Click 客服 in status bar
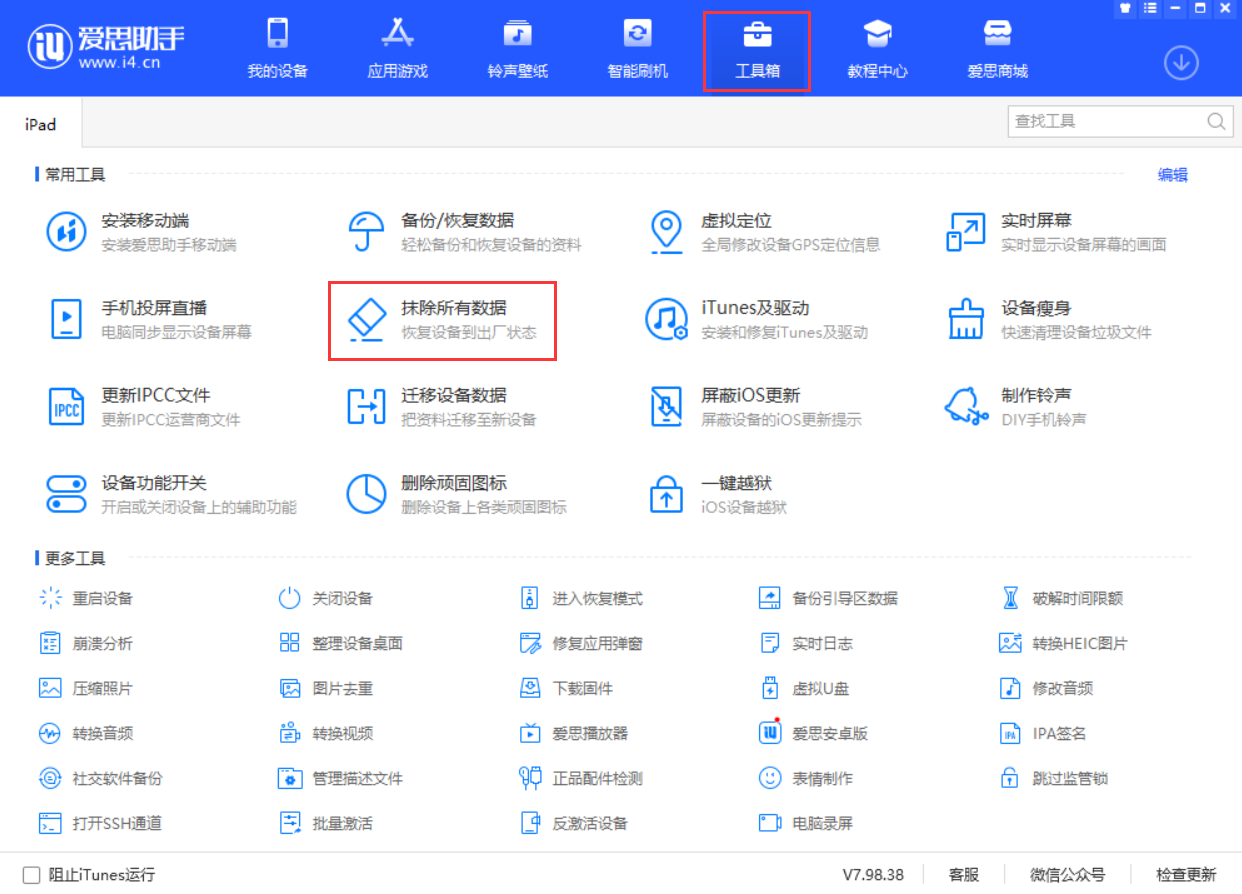The image size is (1242, 894). tap(964, 875)
